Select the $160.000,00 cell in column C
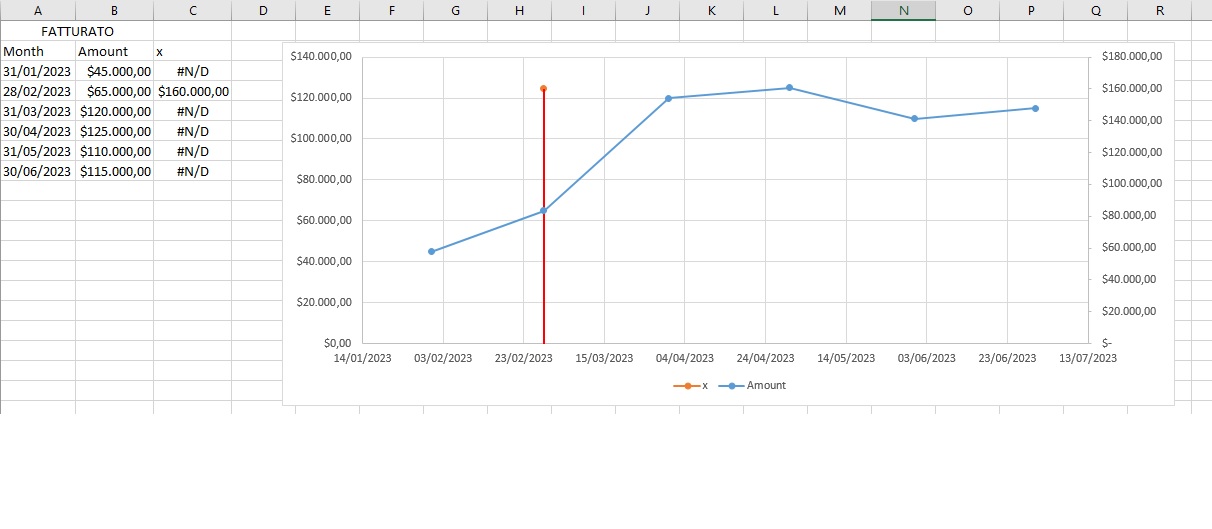The width and height of the screenshot is (1212, 529). click(x=192, y=91)
